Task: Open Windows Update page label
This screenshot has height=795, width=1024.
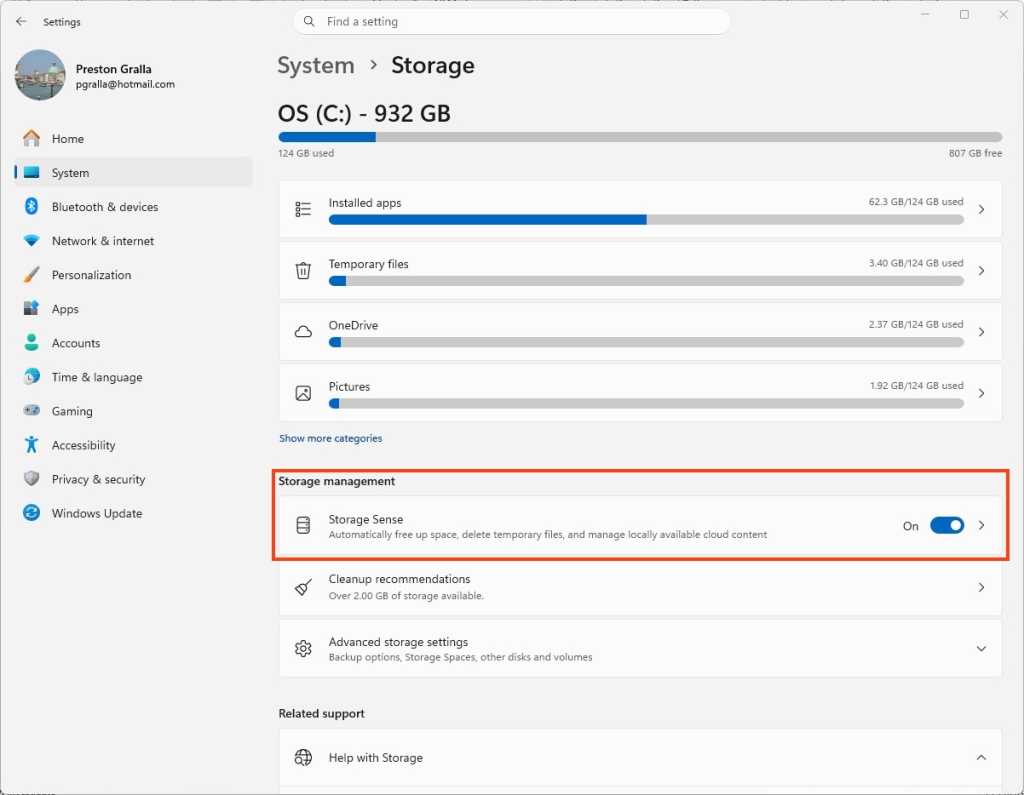Action: [x=97, y=513]
